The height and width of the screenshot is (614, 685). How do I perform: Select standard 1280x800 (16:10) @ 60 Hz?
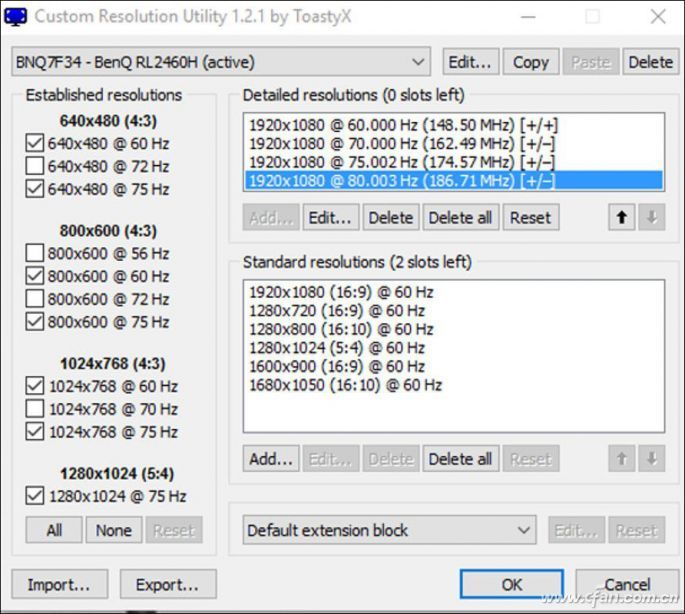(x=453, y=329)
